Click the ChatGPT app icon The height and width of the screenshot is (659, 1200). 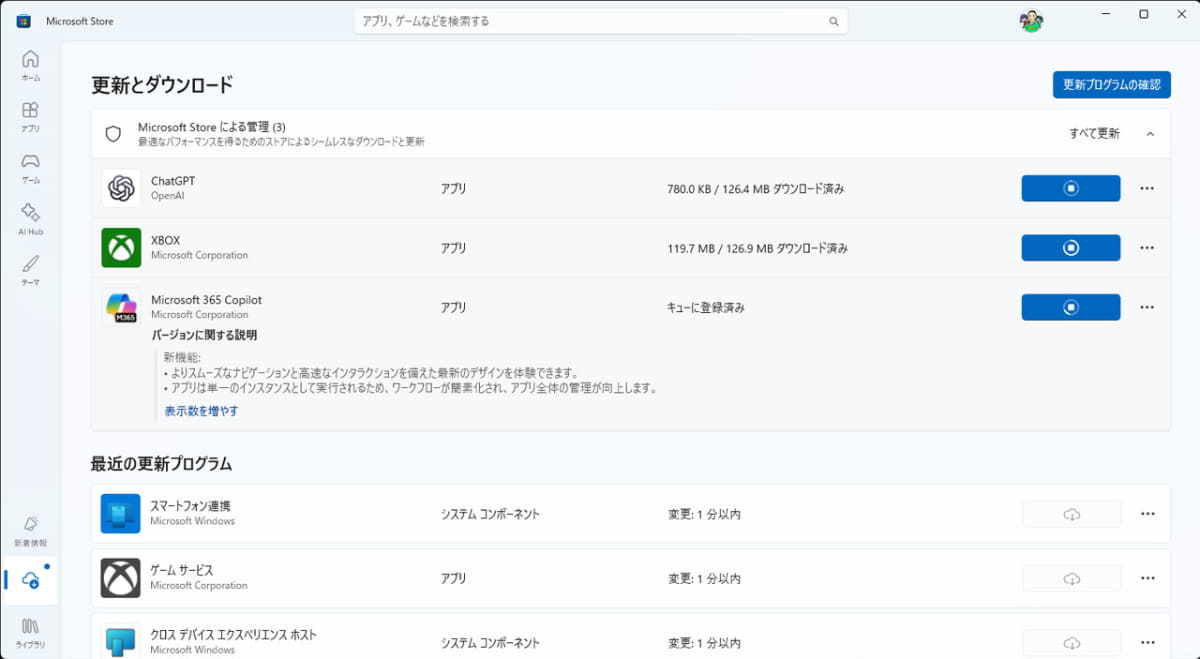(121, 188)
